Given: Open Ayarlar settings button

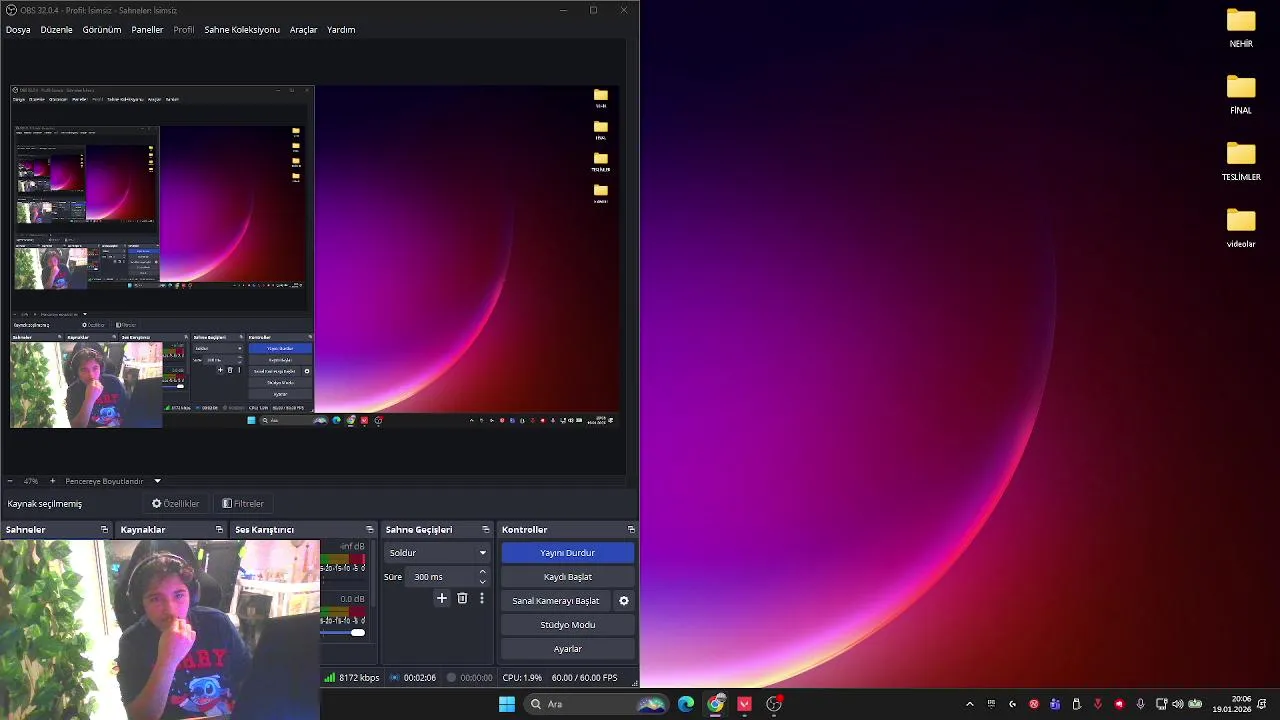Looking at the screenshot, I should tap(568, 649).
